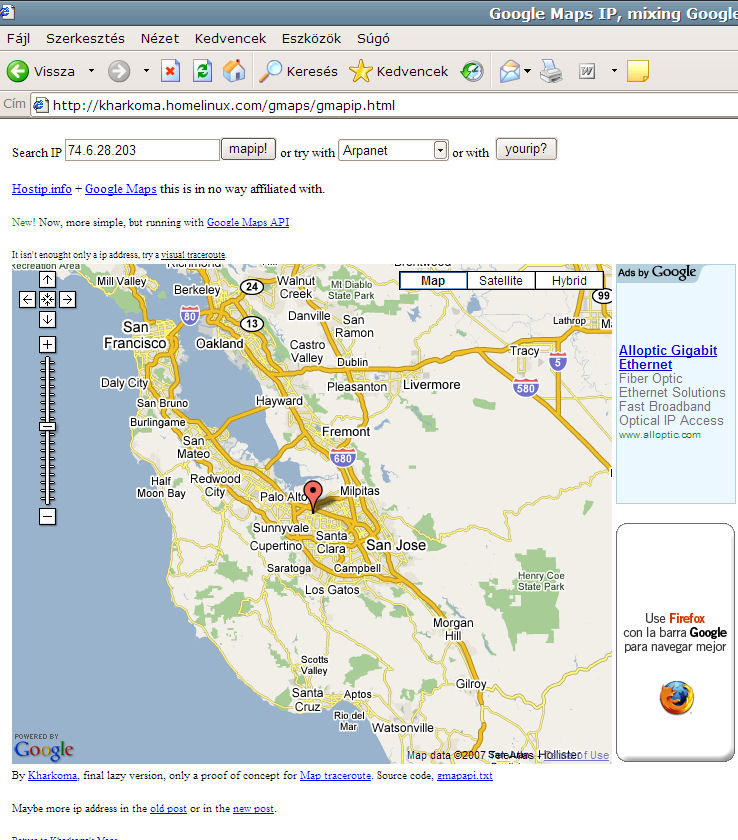738x840 pixels.
Task: Switch to Satellite view tab
Action: tap(501, 281)
